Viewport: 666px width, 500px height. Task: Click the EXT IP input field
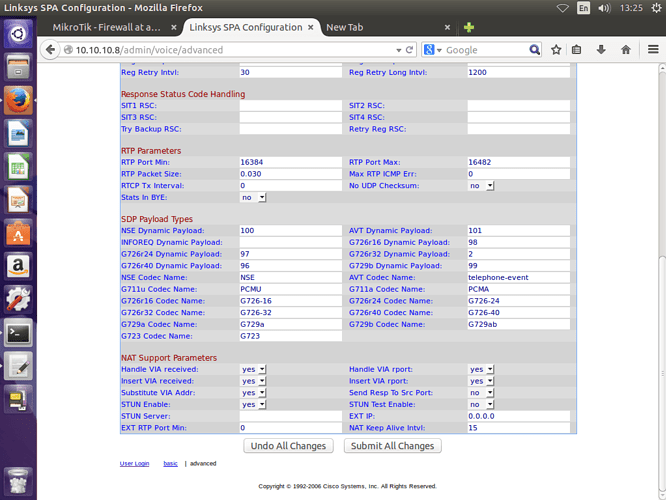coord(519,416)
